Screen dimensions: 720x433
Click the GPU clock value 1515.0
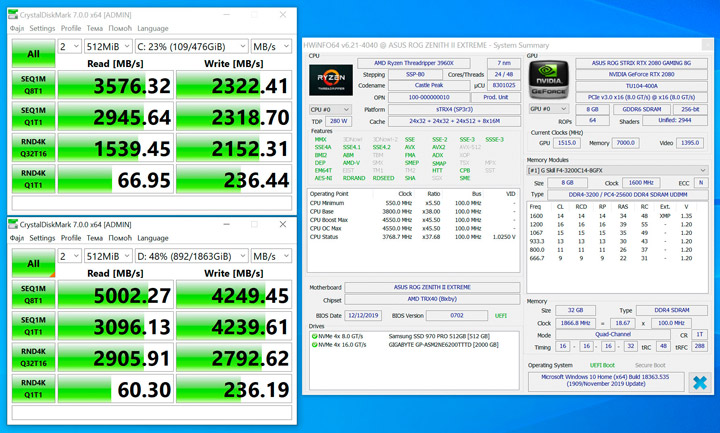(567, 143)
